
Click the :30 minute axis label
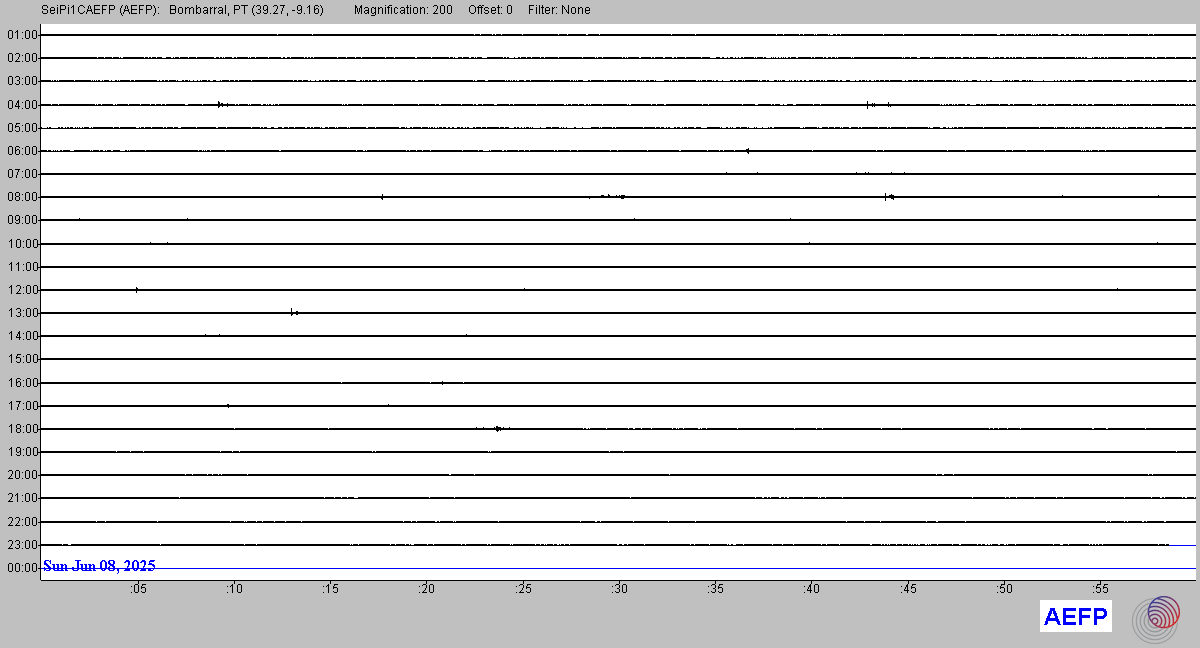619,589
